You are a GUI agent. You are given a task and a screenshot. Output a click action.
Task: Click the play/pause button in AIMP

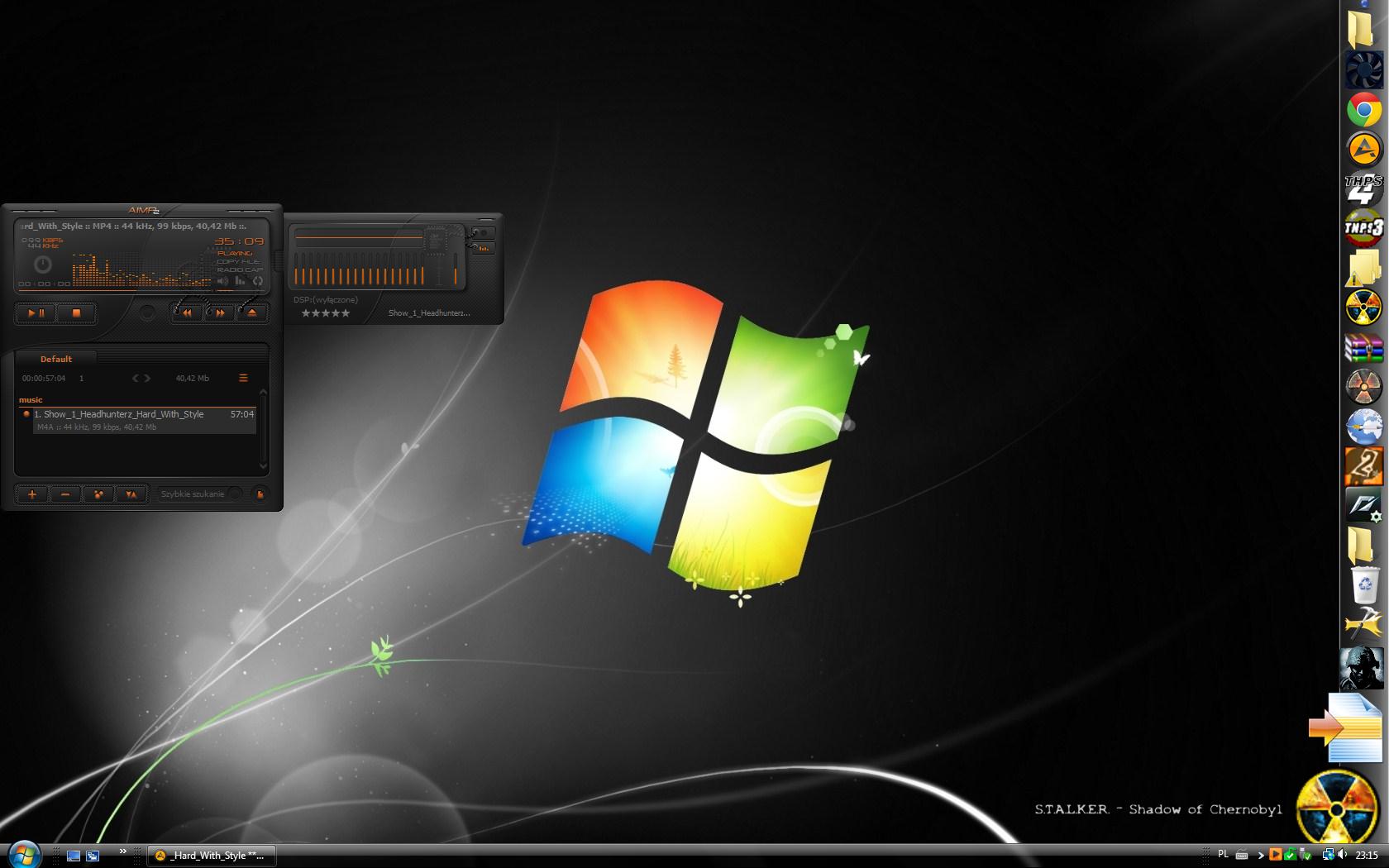pos(36,313)
